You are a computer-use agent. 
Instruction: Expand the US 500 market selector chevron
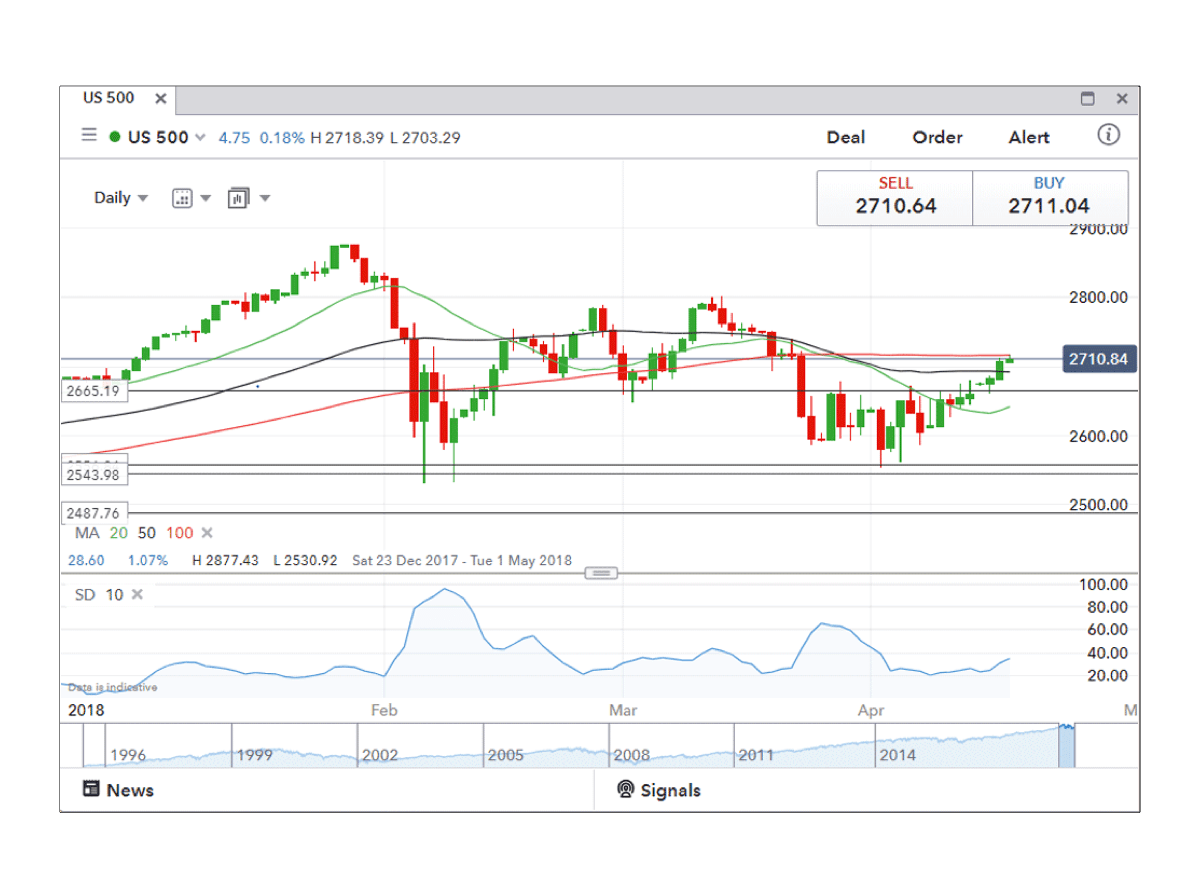pos(201,138)
